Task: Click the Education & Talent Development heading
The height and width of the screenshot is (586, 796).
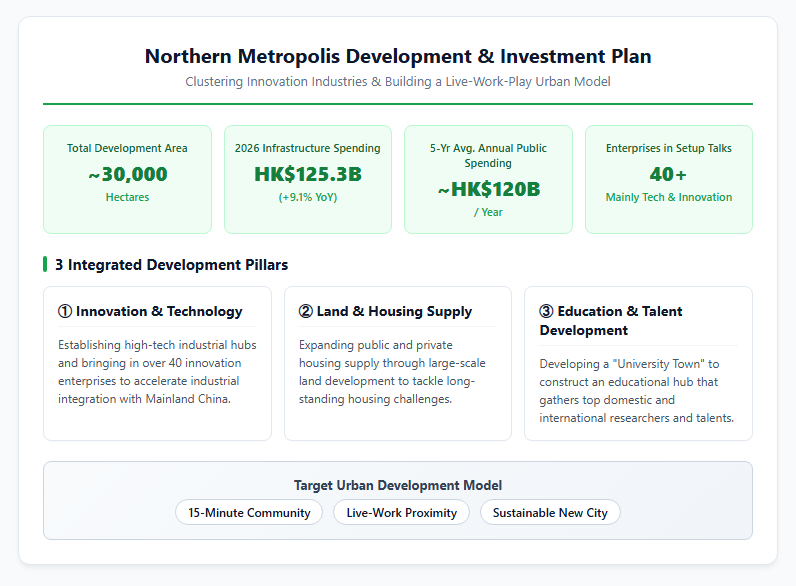Action: [611, 320]
